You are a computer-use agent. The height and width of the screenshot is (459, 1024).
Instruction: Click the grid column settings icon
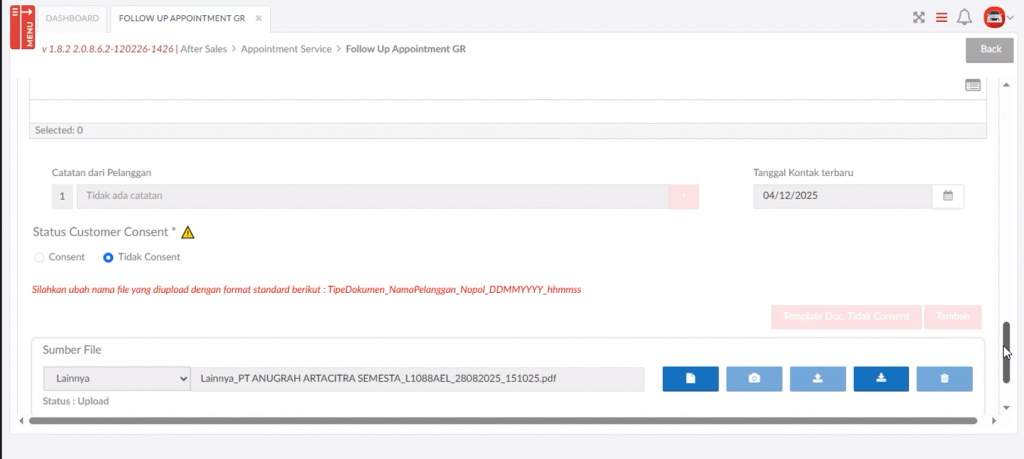pyautogui.click(x=973, y=86)
